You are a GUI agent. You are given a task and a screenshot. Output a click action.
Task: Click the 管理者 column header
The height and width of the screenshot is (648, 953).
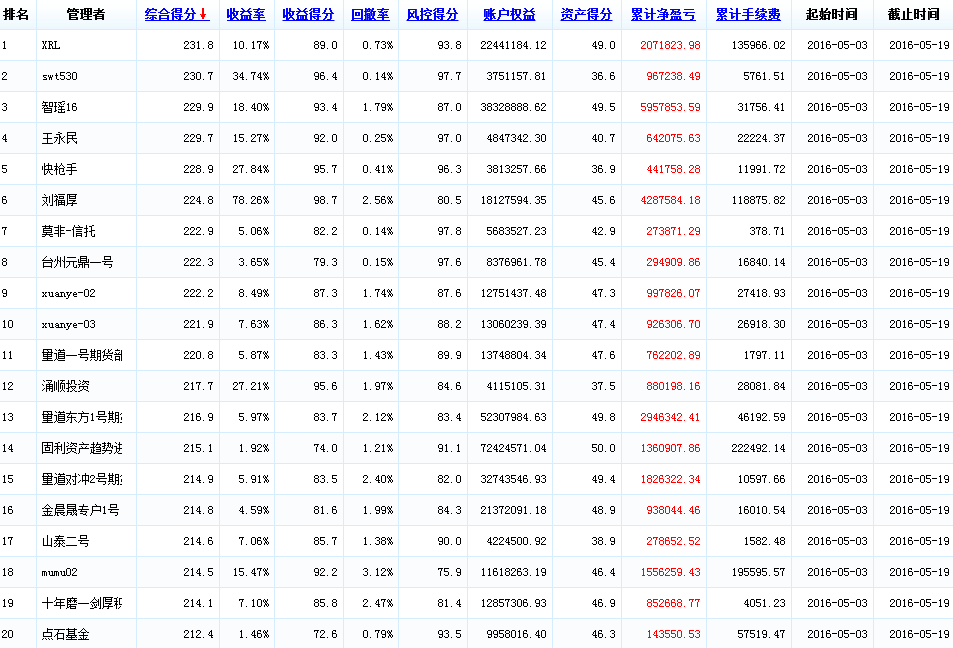coord(86,15)
